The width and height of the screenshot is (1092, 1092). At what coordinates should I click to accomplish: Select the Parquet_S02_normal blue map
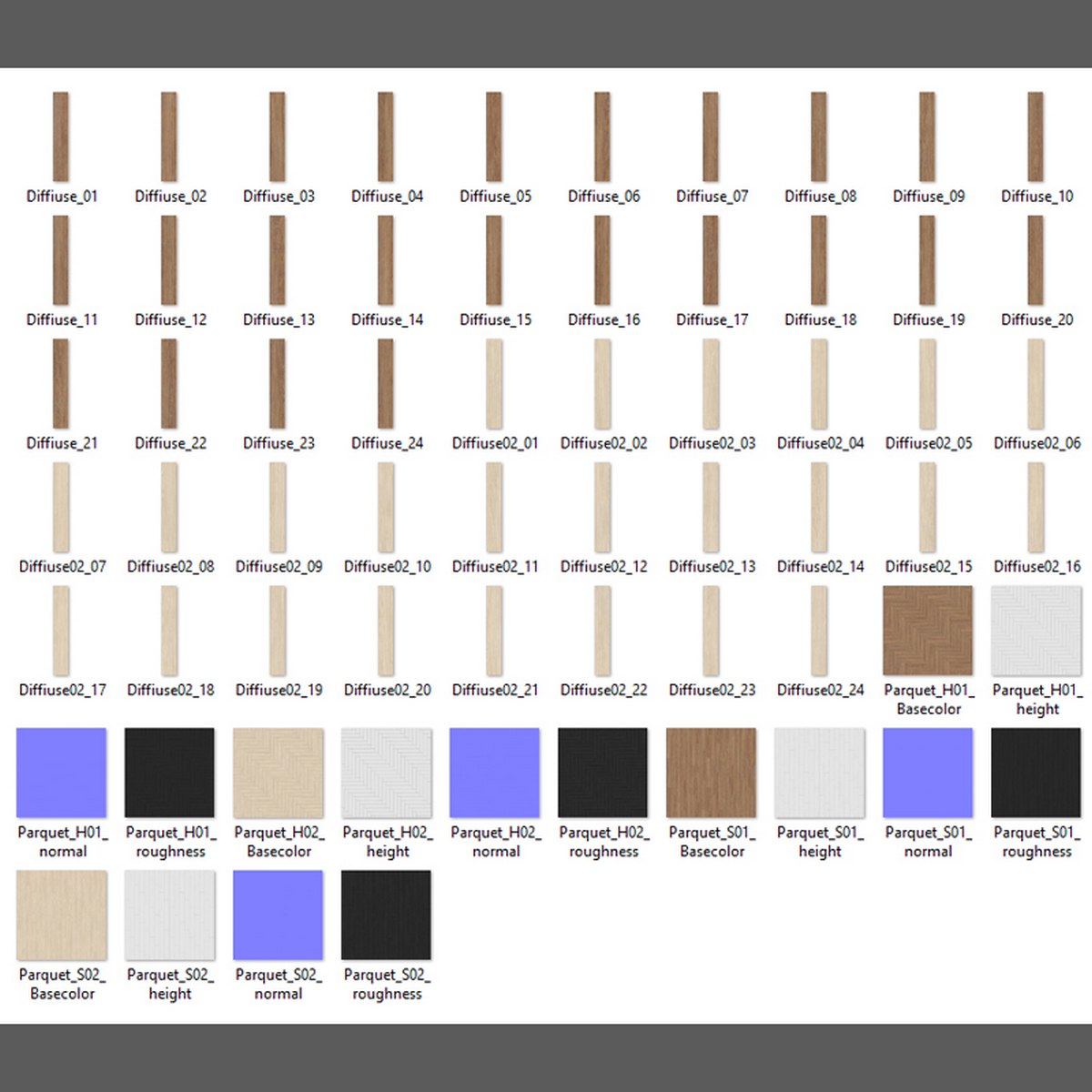(x=278, y=915)
